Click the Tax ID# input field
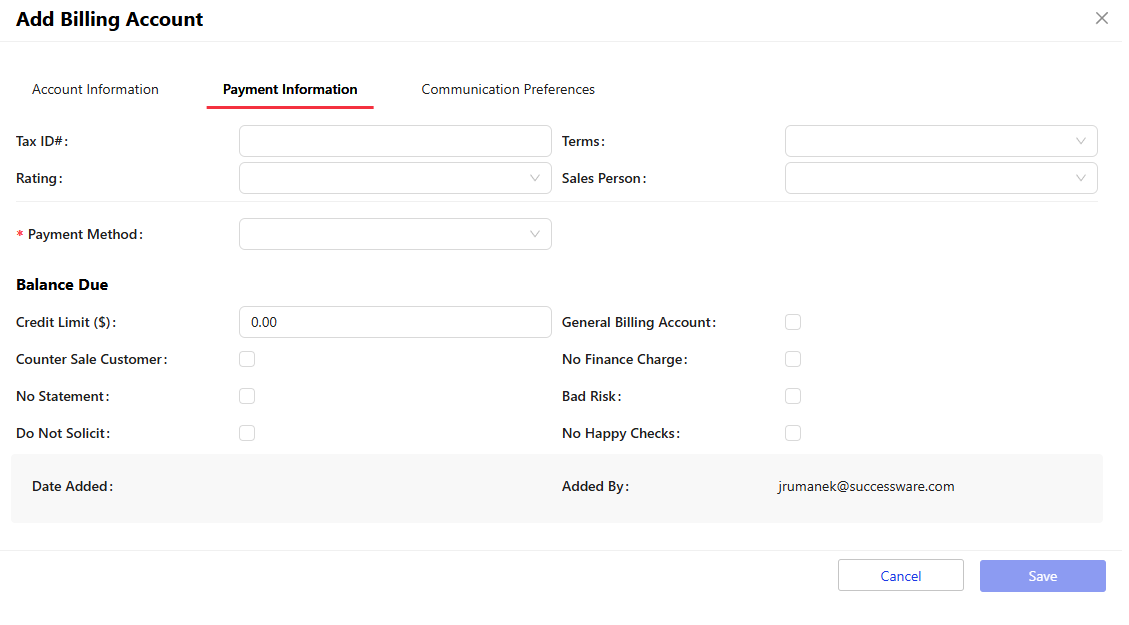The image size is (1129, 625). click(395, 141)
